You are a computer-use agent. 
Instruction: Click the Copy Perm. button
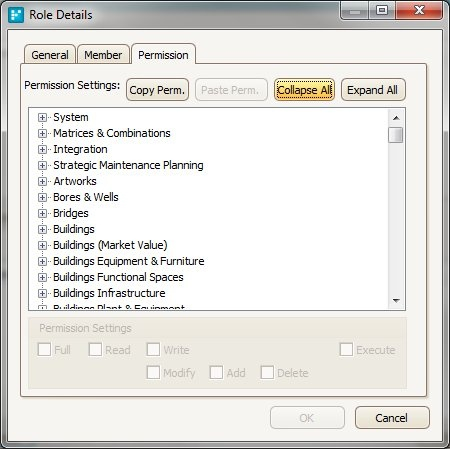[x=157, y=90]
